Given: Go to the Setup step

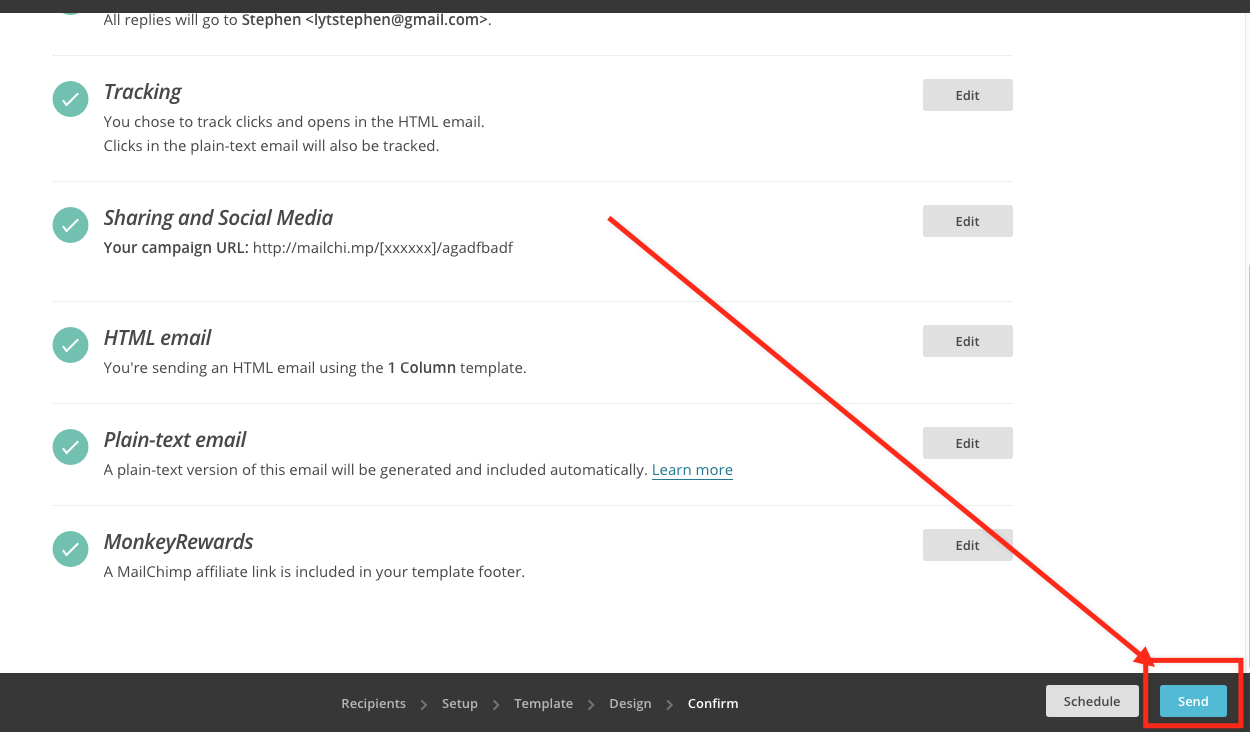Looking at the screenshot, I should pos(460,703).
